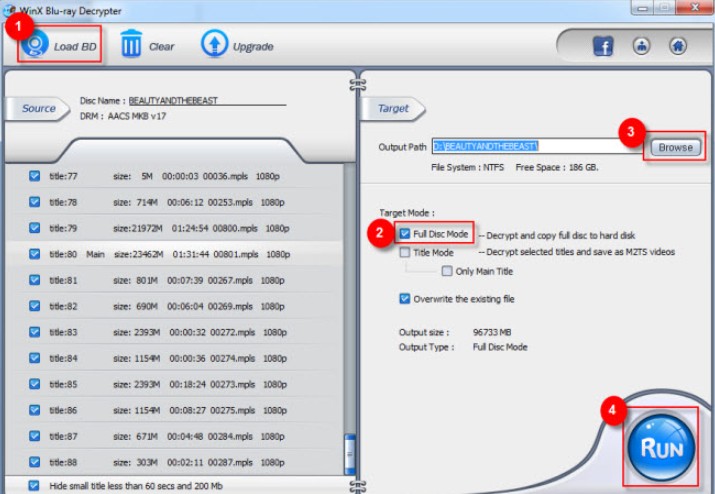Click size 671M in title:87 row
The width and height of the screenshot is (715, 494).
(x=146, y=436)
